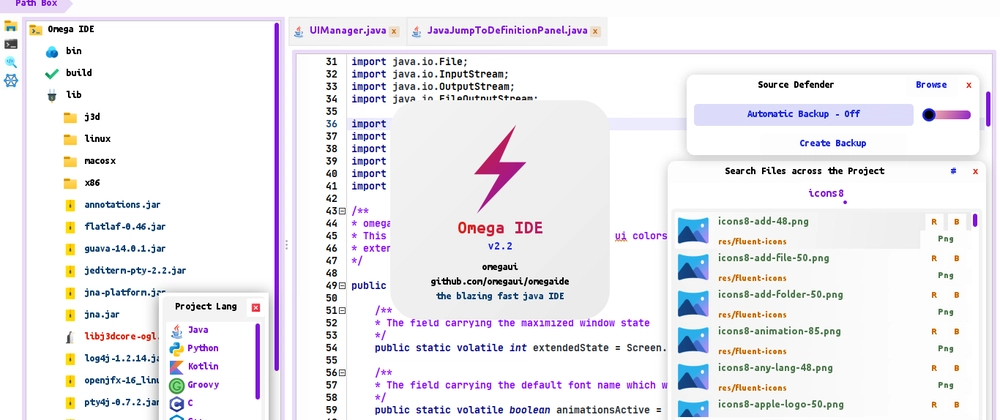Click the project folder icon in left sidebar
The image size is (1000, 420).
coord(11,29)
